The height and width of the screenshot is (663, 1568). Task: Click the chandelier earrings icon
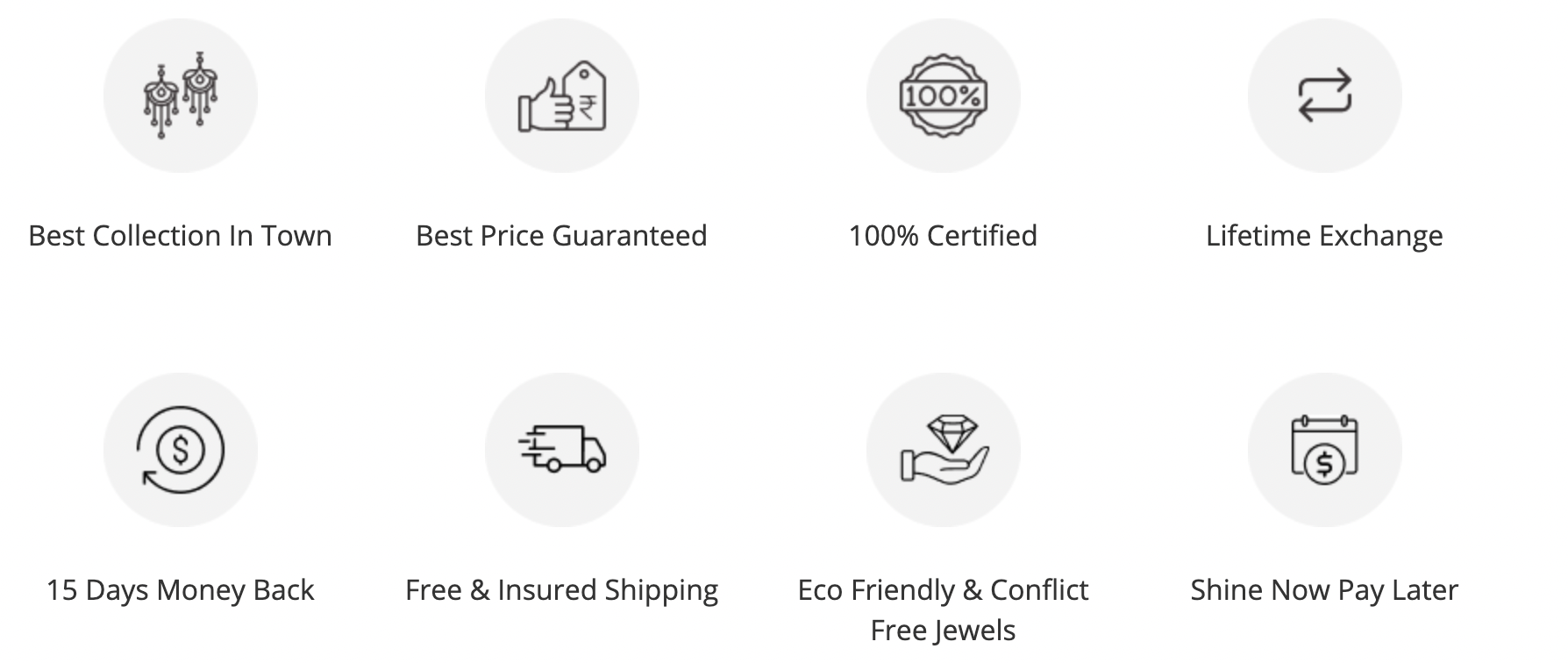coord(181,96)
